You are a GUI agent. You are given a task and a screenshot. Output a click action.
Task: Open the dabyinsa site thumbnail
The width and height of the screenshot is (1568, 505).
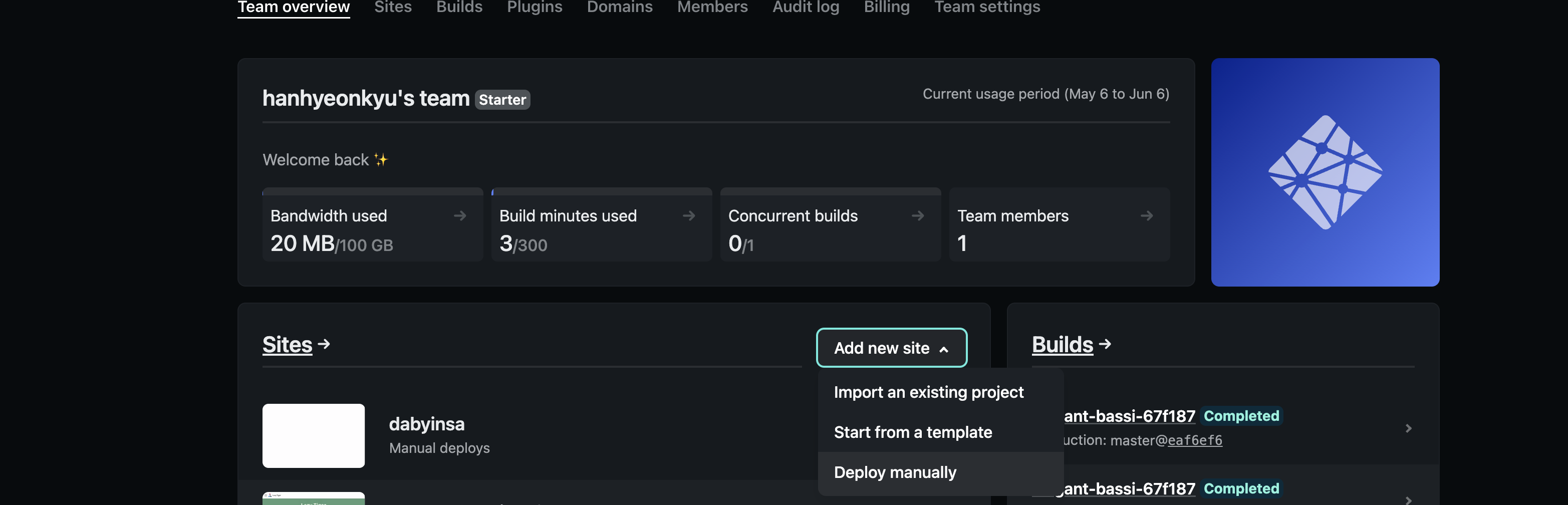tap(314, 436)
